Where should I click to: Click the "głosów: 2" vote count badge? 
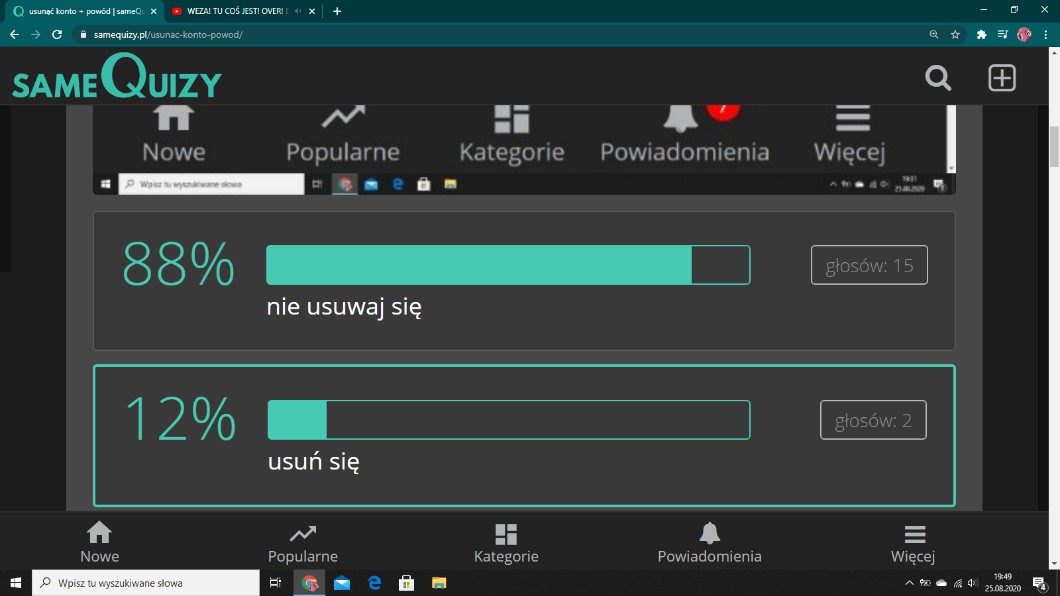(x=873, y=420)
